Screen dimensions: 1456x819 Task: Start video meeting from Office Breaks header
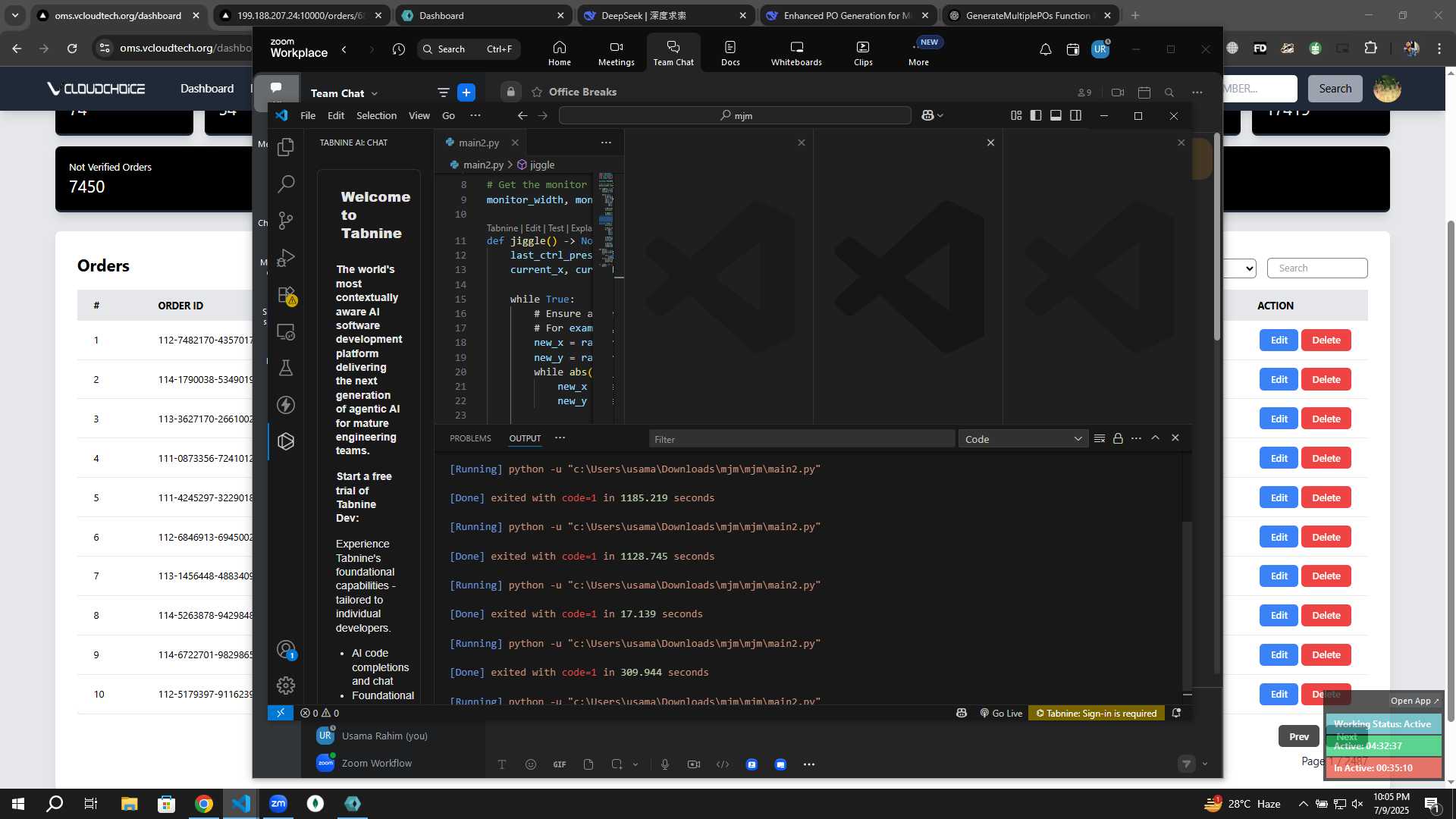1118,93
